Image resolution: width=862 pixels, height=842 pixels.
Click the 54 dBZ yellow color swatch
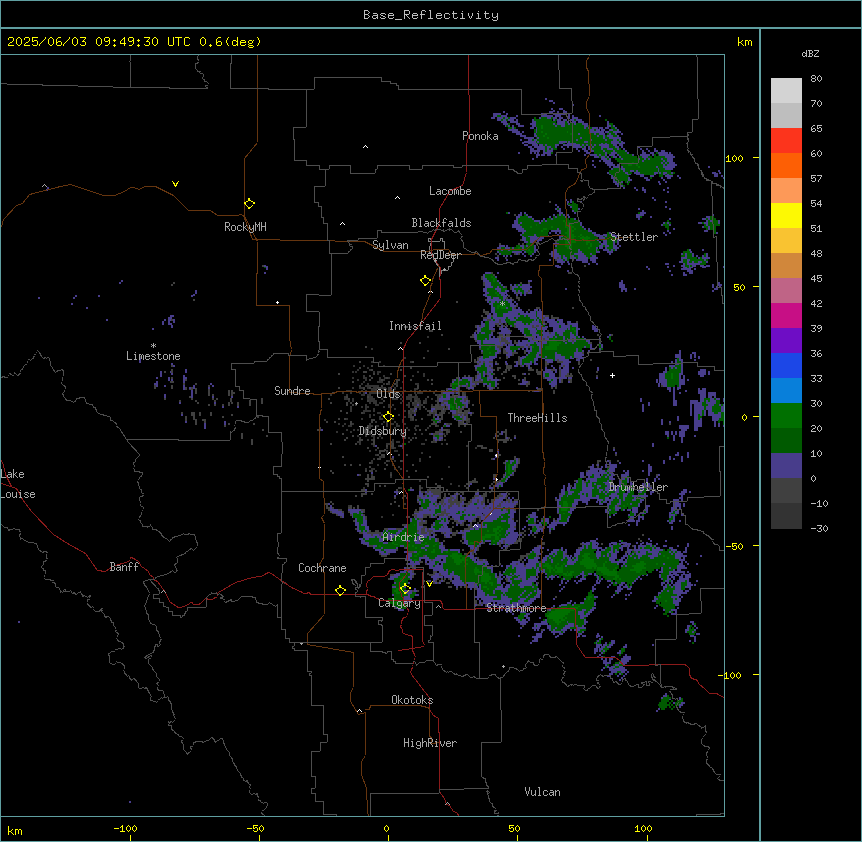click(x=786, y=215)
